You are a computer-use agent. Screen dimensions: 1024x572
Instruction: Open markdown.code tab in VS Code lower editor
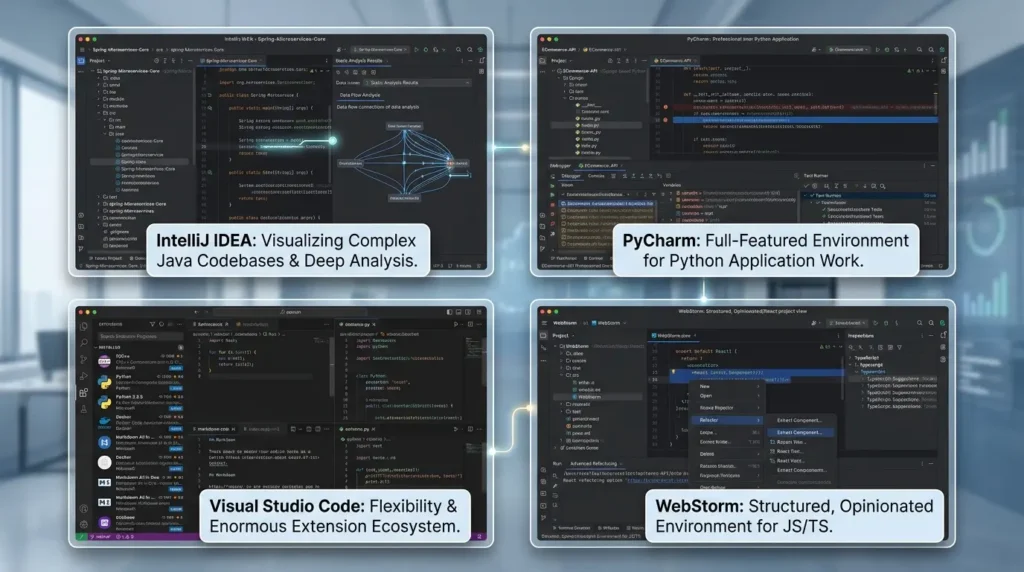point(214,429)
